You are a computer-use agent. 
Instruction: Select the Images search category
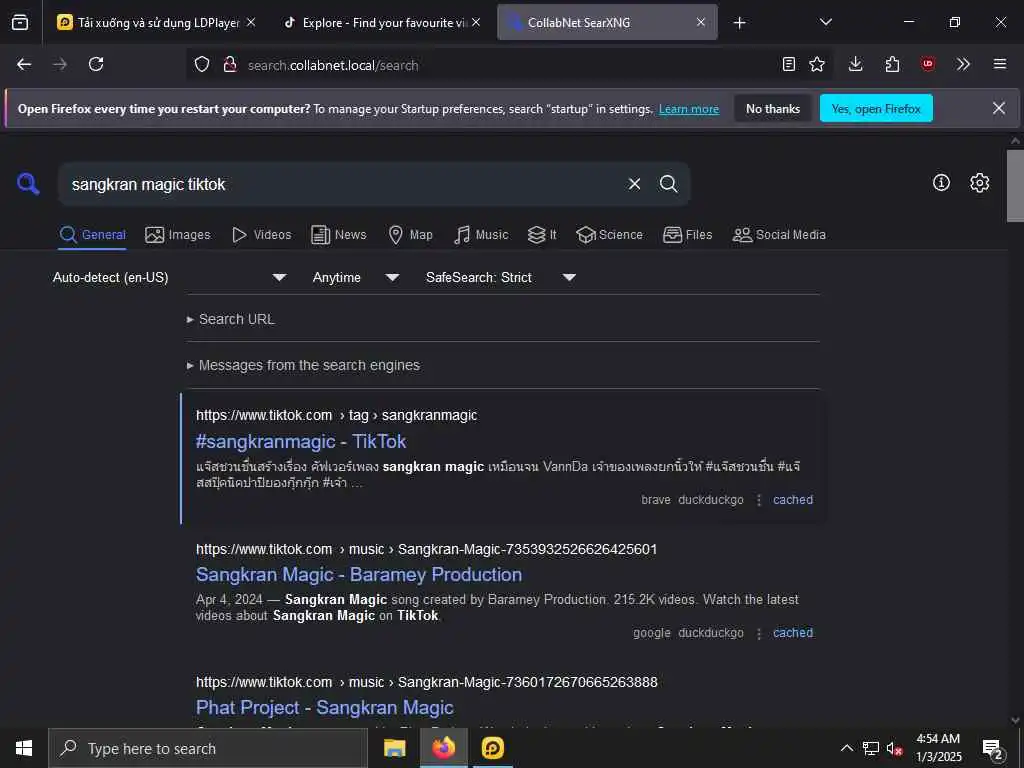pyautogui.click(x=178, y=235)
